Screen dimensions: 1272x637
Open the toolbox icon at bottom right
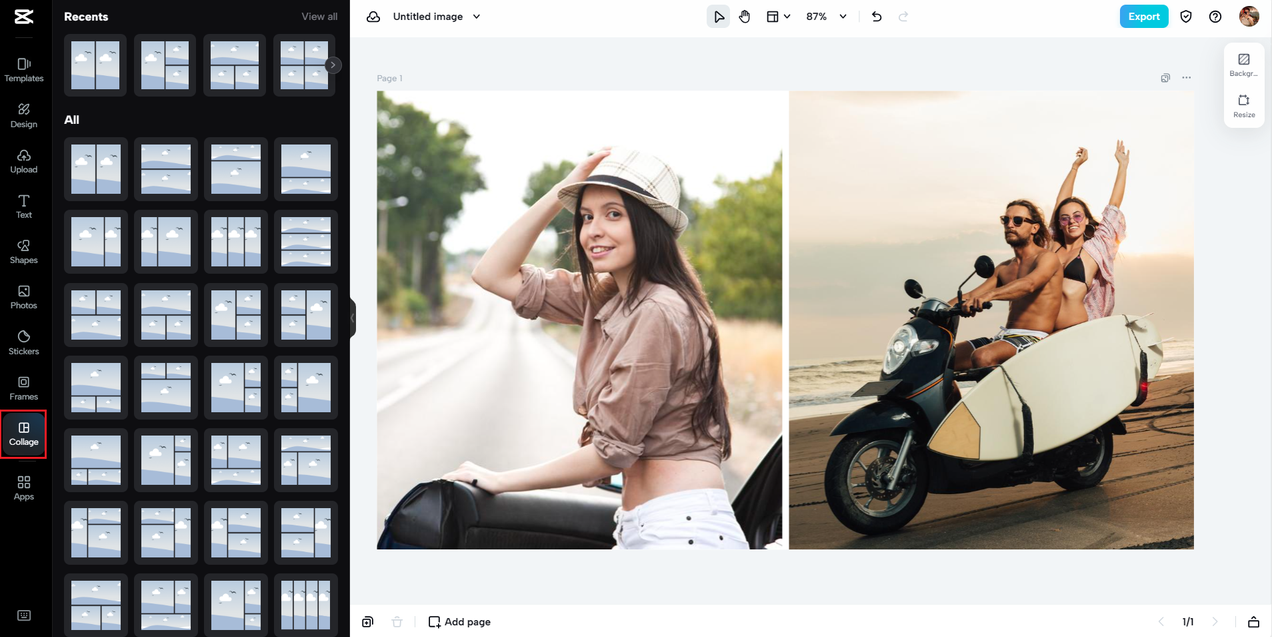click(x=1253, y=622)
